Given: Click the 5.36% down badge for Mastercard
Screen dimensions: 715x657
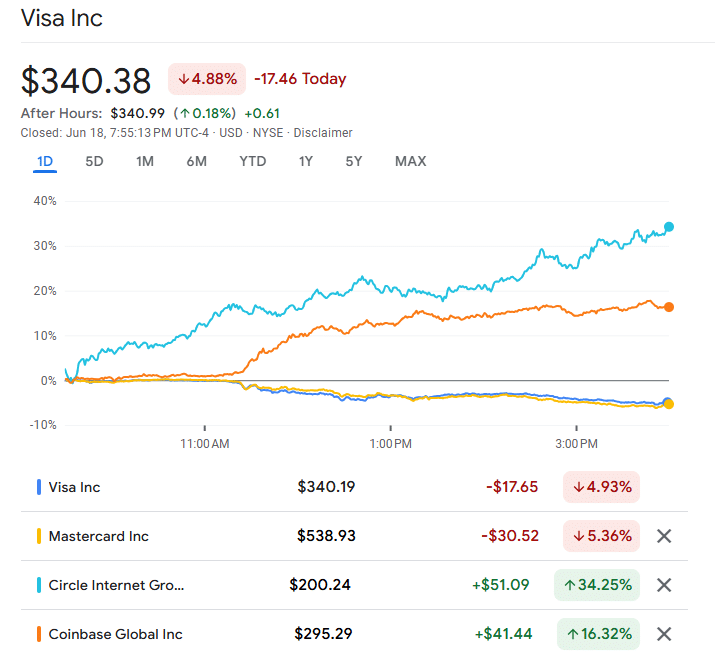Looking at the screenshot, I should (x=601, y=536).
